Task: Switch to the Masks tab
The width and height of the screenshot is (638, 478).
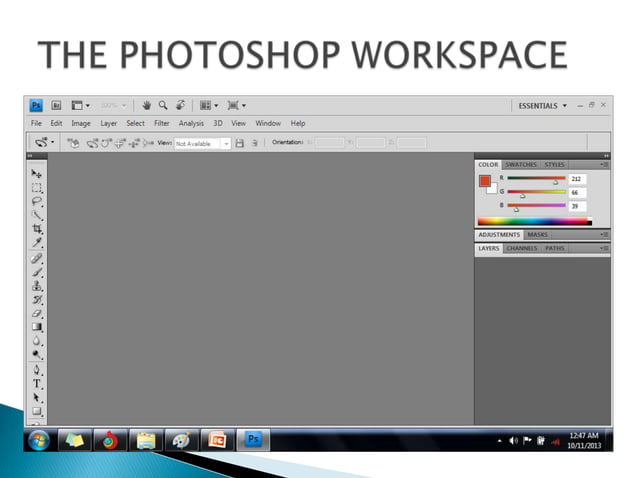Action: tap(537, 235)
